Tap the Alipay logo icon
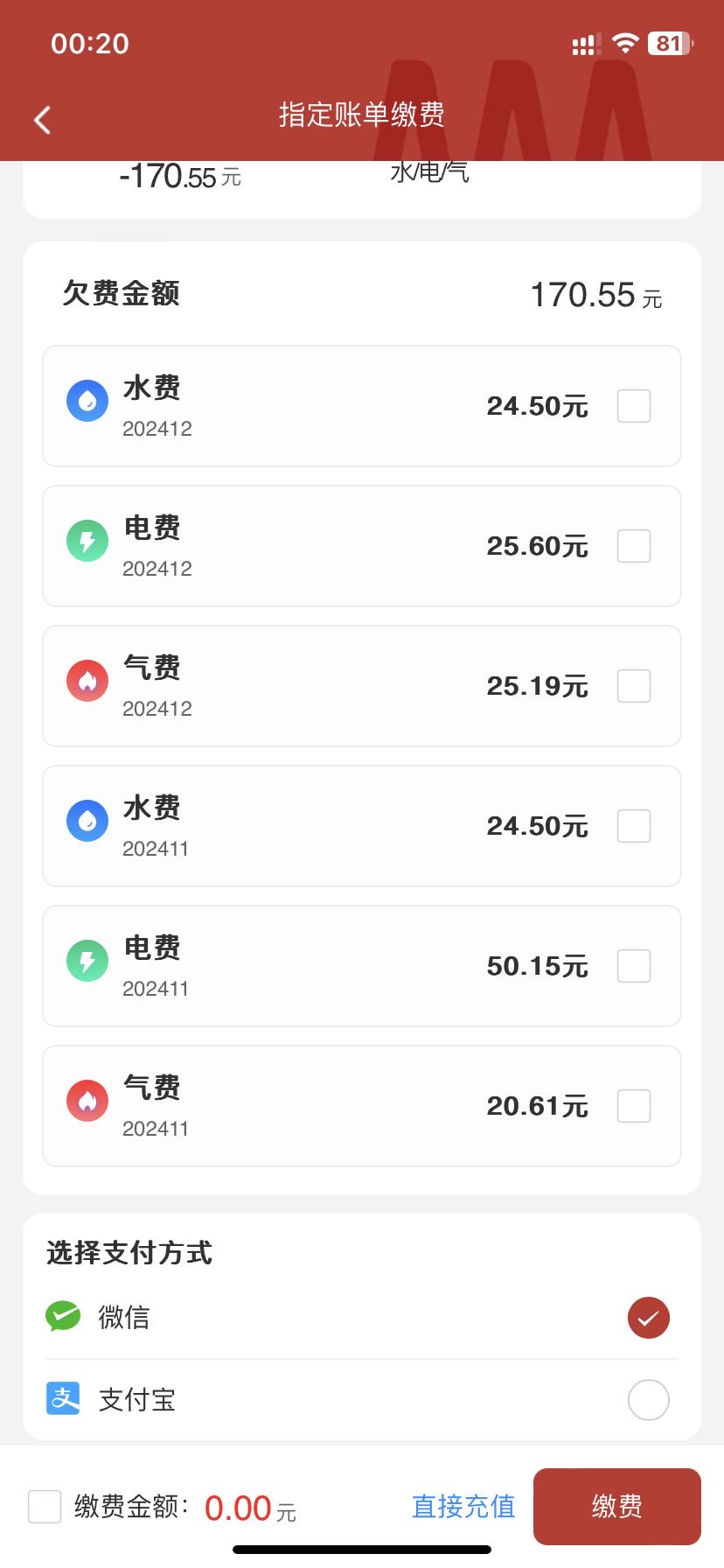The width and height of the screenshot is (724, 1568). coord(63,1398)
